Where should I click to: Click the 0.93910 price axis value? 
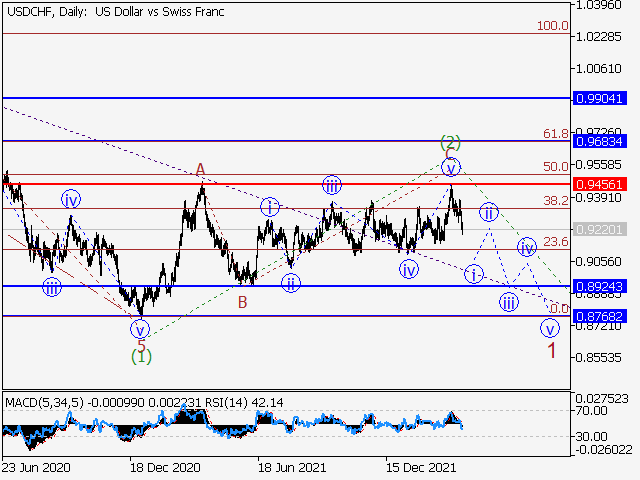pos(598,198)
